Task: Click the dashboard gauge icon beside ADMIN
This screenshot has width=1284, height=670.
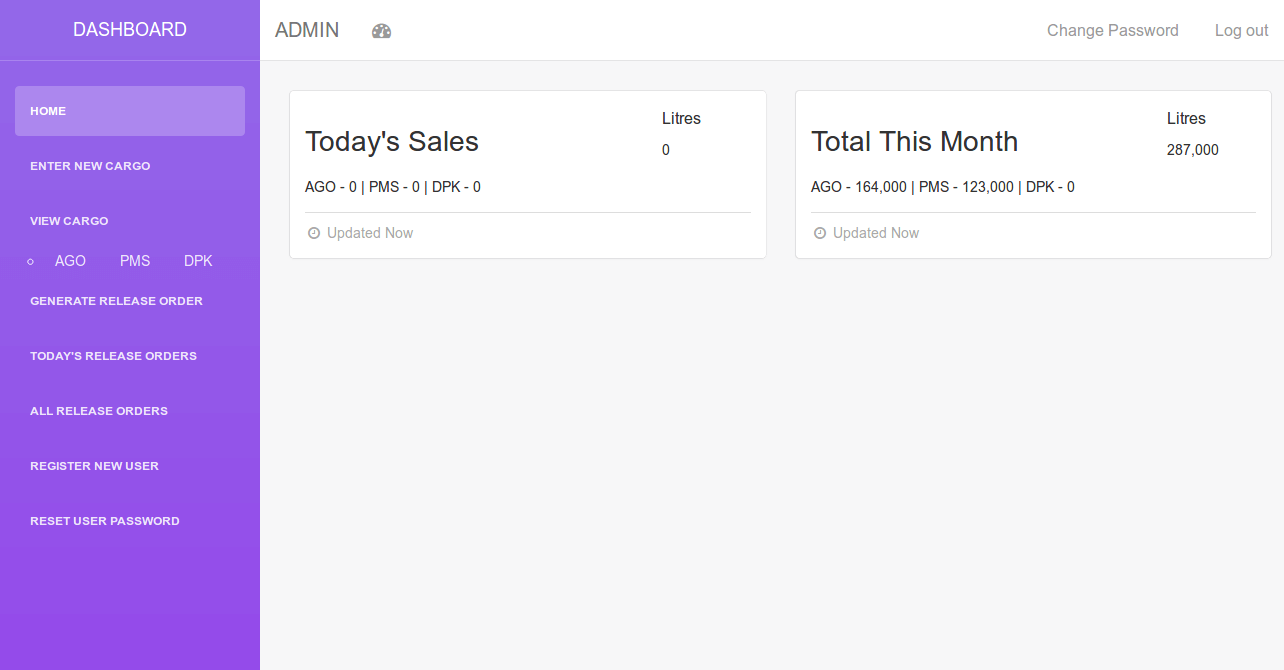Action: (381, 31)
